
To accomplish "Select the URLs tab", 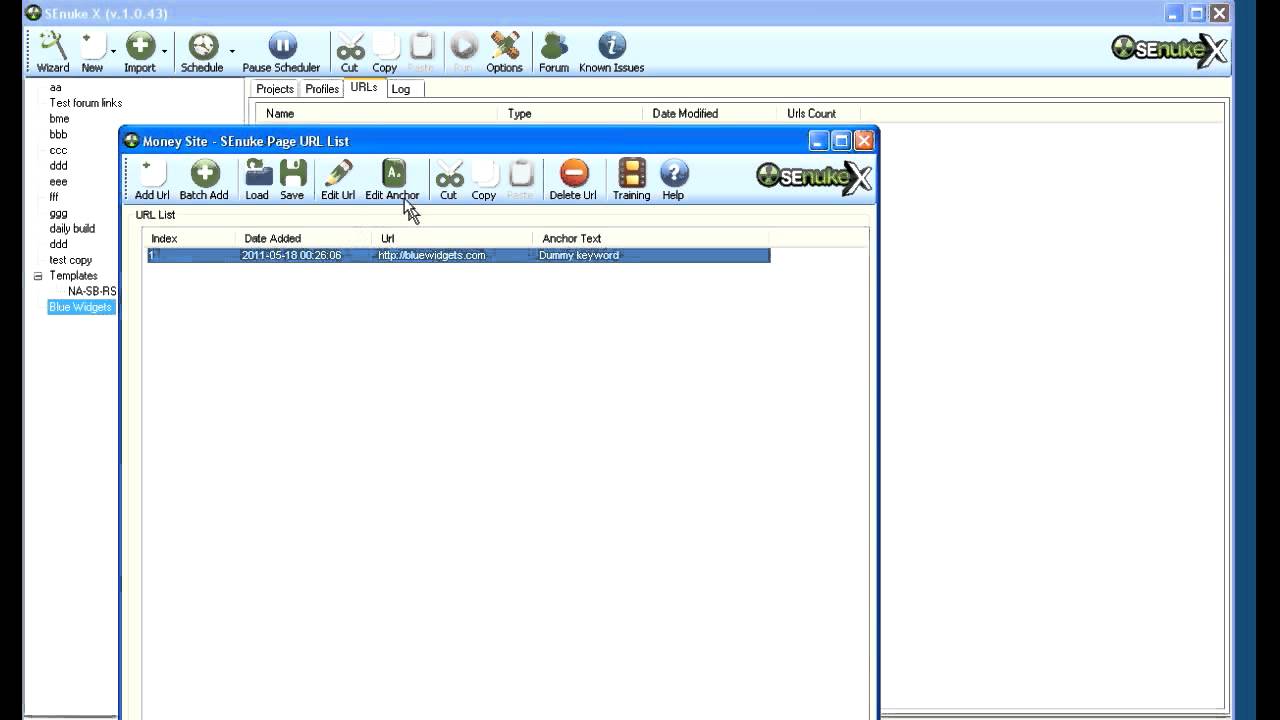I will click(364, 88).
